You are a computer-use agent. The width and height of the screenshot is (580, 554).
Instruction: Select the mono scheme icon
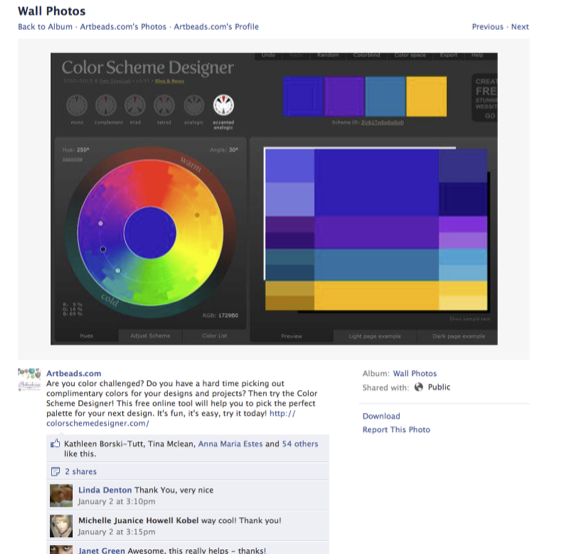(x=77, y=105)
